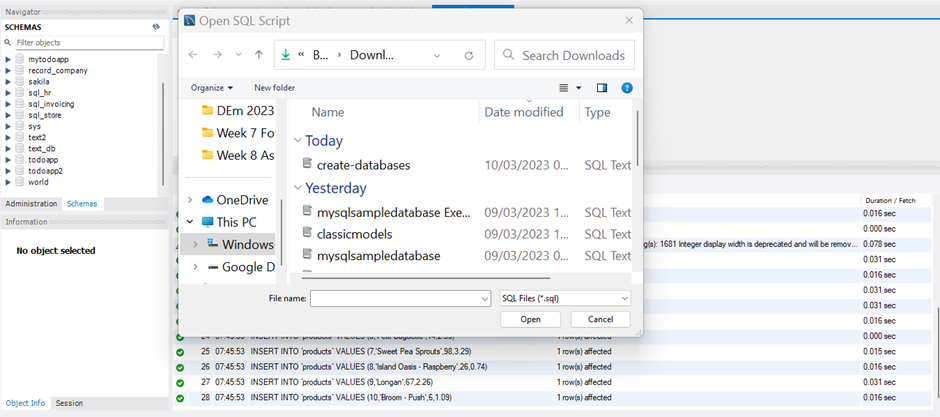Expand the mytodoapp schema
Screen dimensions: 940x417
[x=8, y=59]
